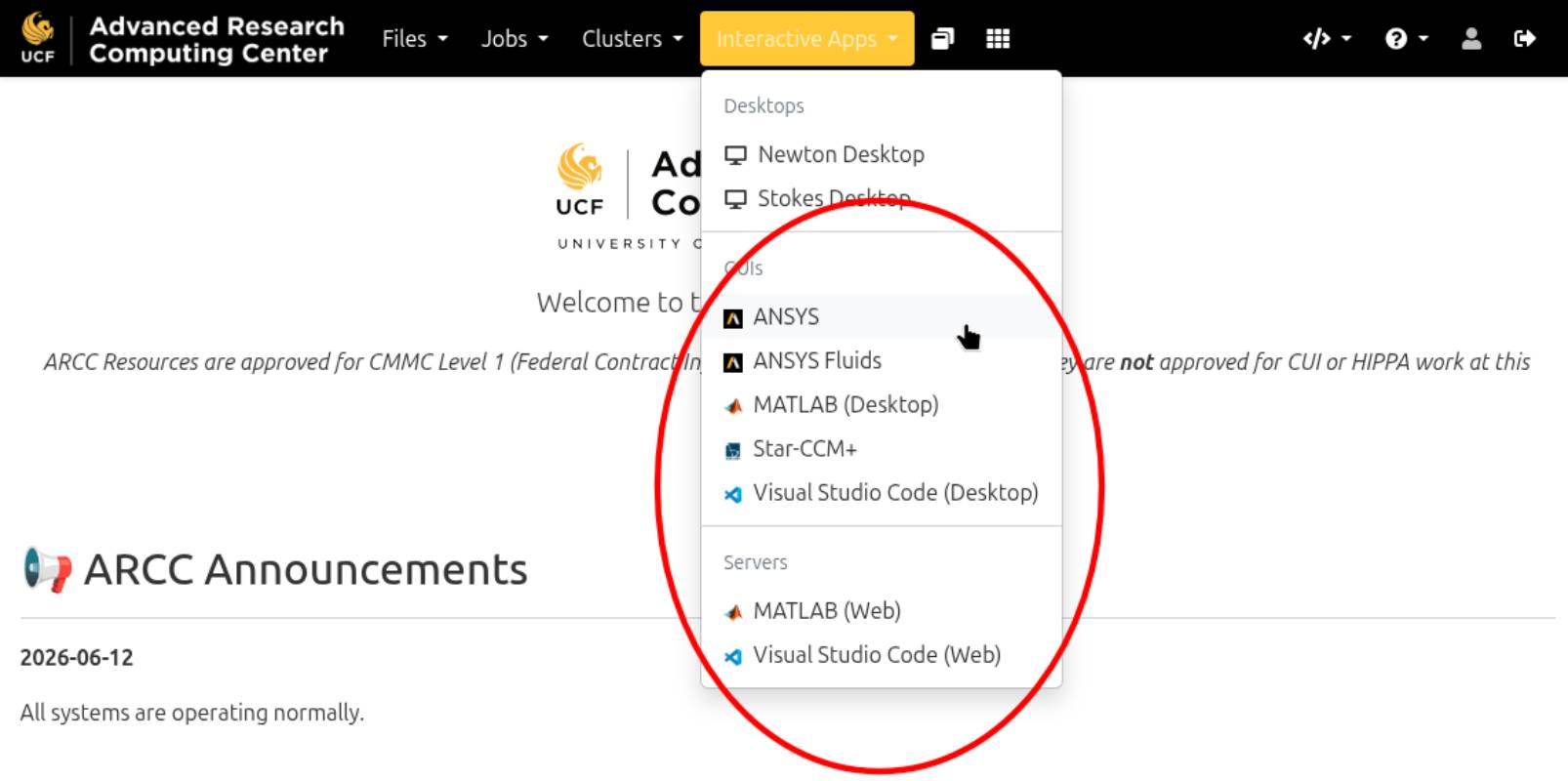Image resolution: width=1568 pixels, height=781 pixels.
Task: Expand the Clusters dropdown menu
Action: (x=633, y=39)
